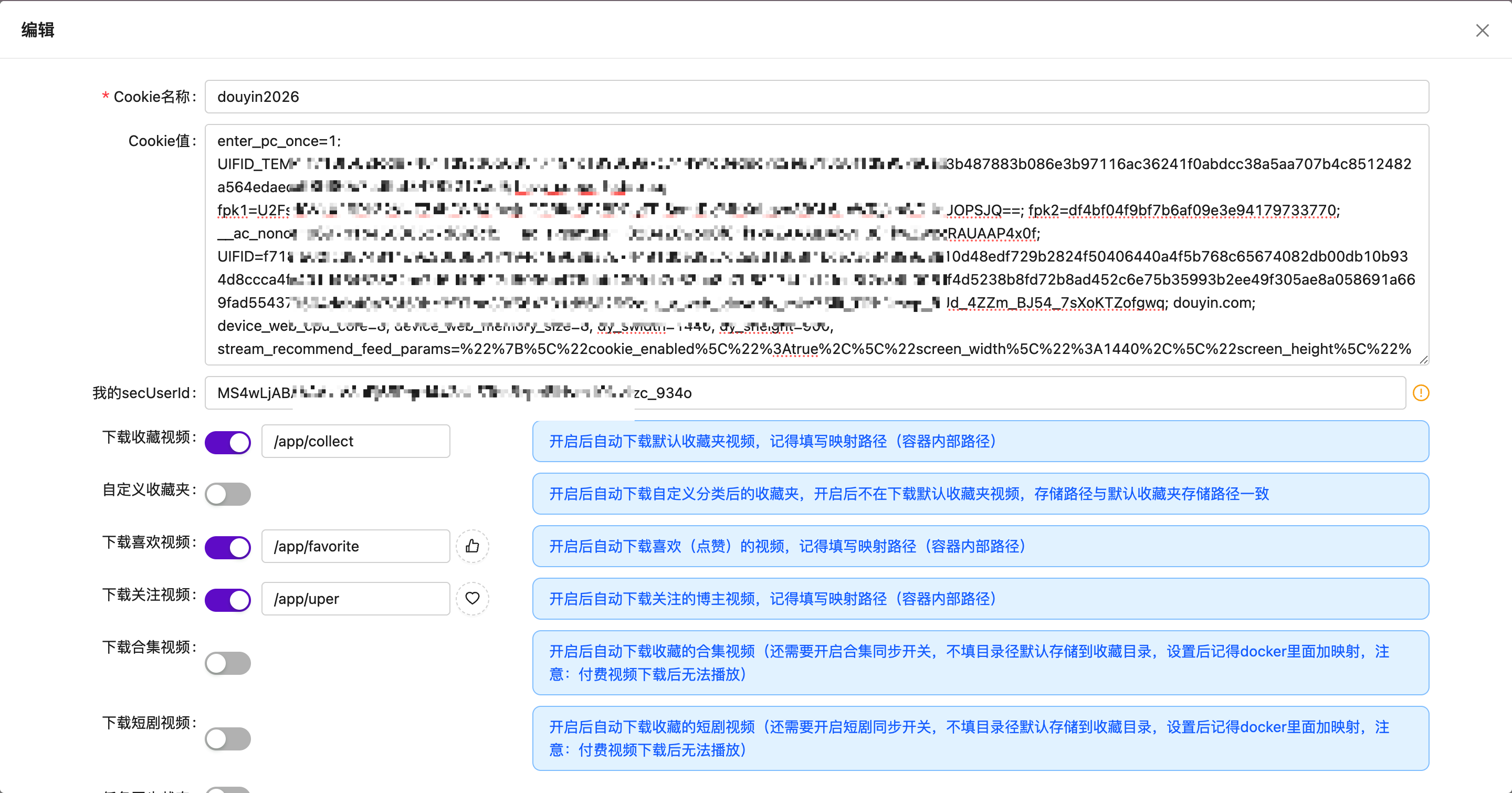The image size is (1512, 793).
Task: Click the /app/favorite path field
Action: click(356, 546)
